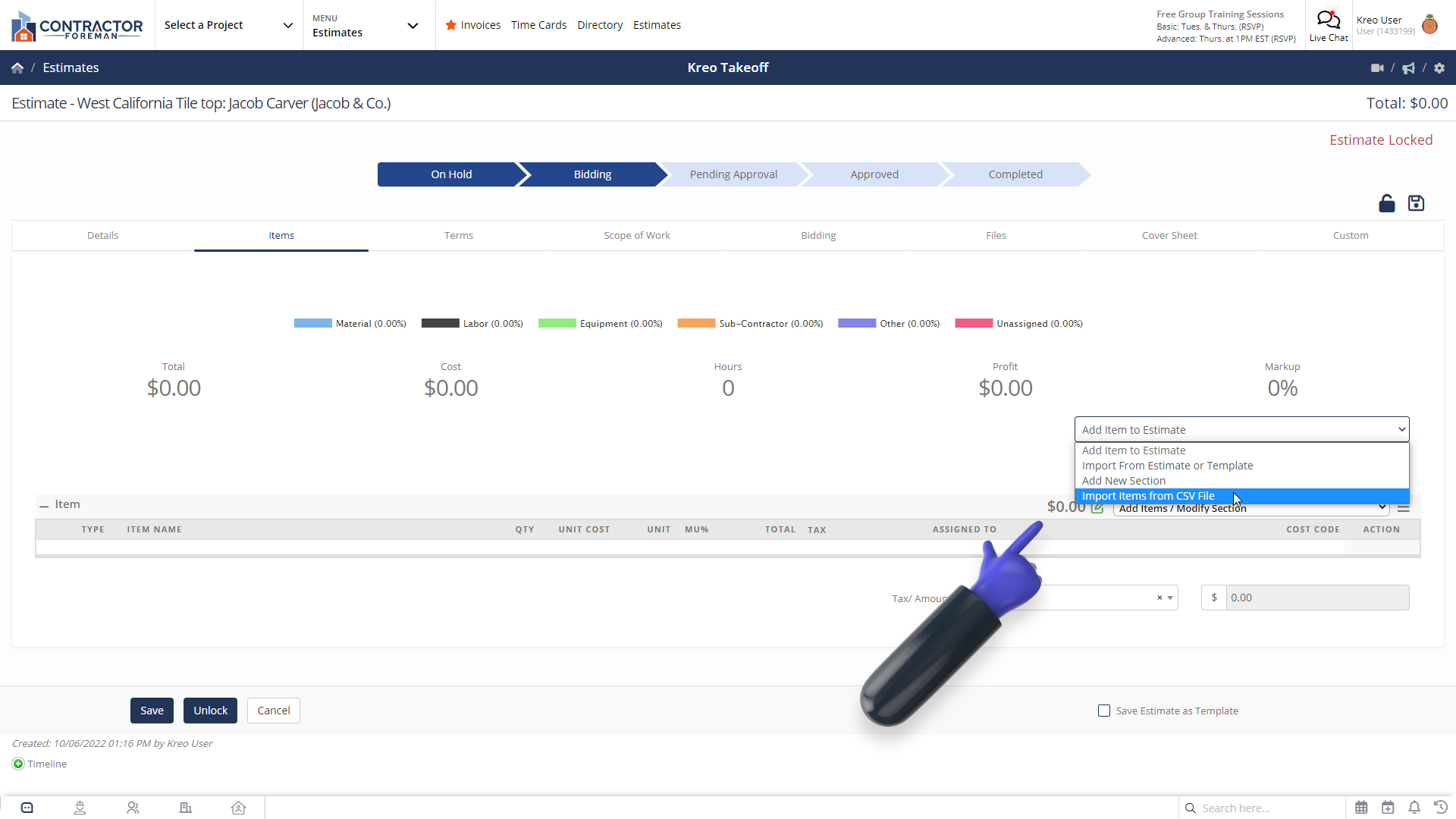Click the Add Item to Estimate combo box
This screenshot has height=819, width=1456.
(x=1241, y=430)
